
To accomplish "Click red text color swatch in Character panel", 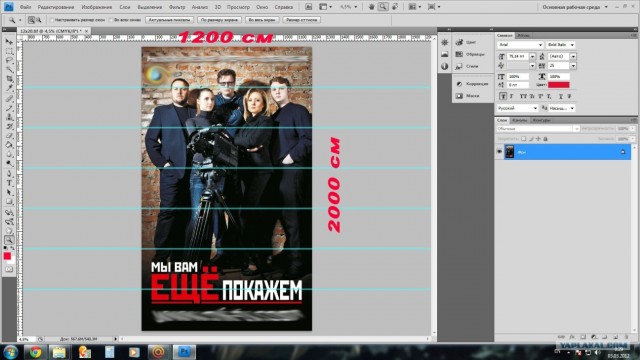I will [x=558, y=84].
